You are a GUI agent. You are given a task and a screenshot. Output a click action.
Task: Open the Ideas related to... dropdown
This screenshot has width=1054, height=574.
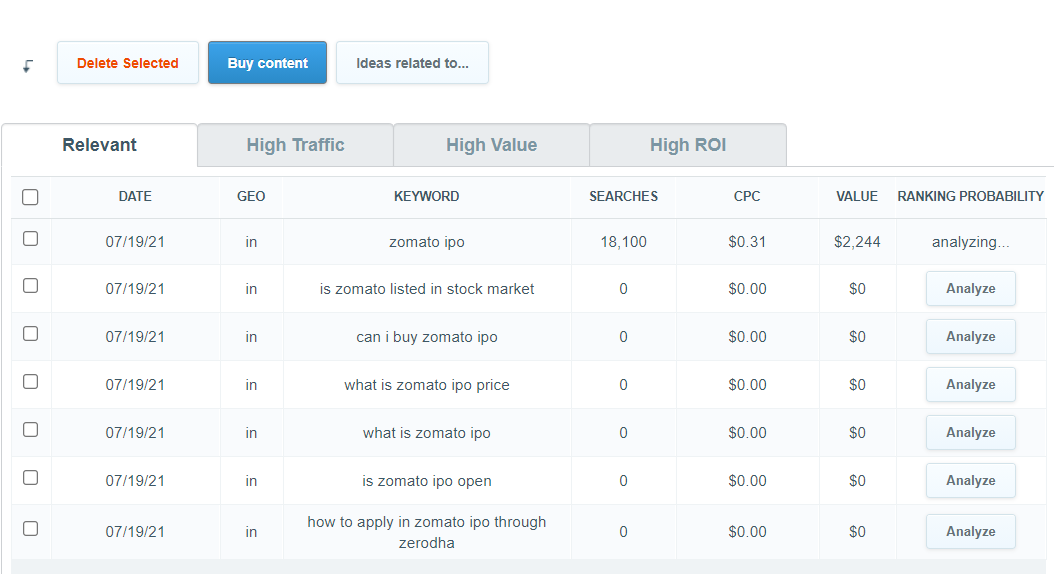pos(412,63)
